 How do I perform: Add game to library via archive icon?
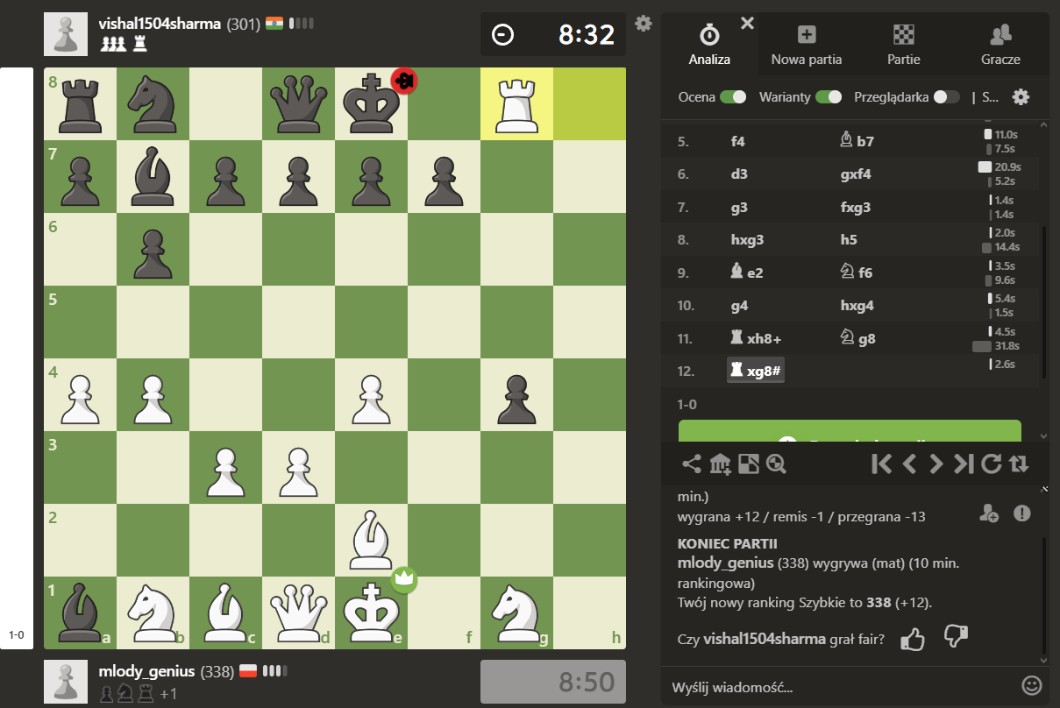(720, 464)
